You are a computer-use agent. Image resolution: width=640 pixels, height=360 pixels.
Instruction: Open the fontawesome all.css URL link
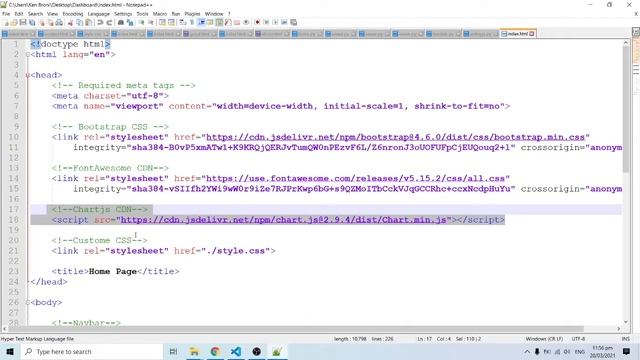(x=356, y=178)
